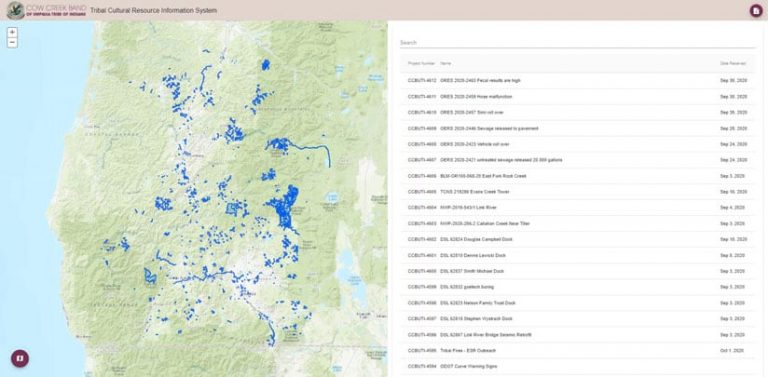Open the Nelson Family Trust Dock row

[577, 303]
